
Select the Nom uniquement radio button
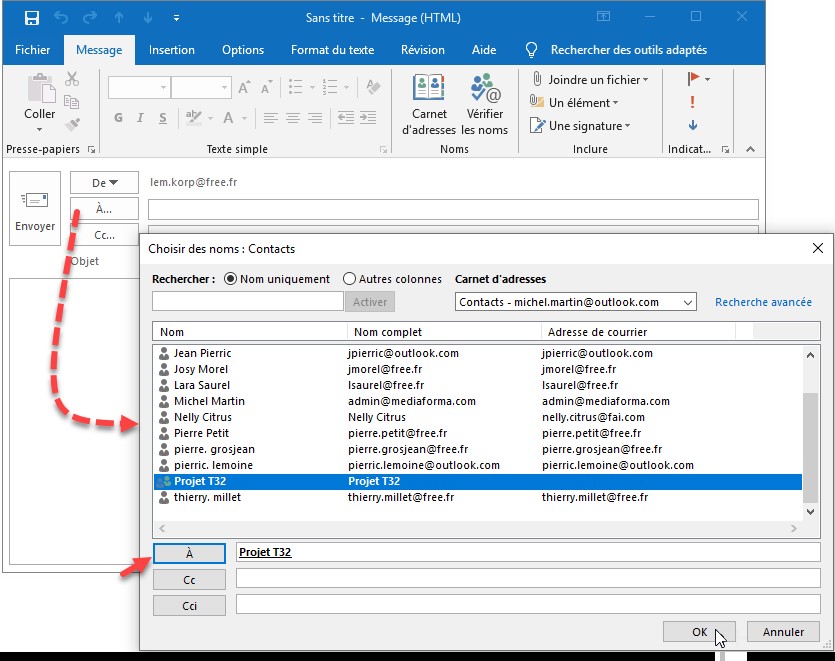pyautogui.click(x=231, y=279)
